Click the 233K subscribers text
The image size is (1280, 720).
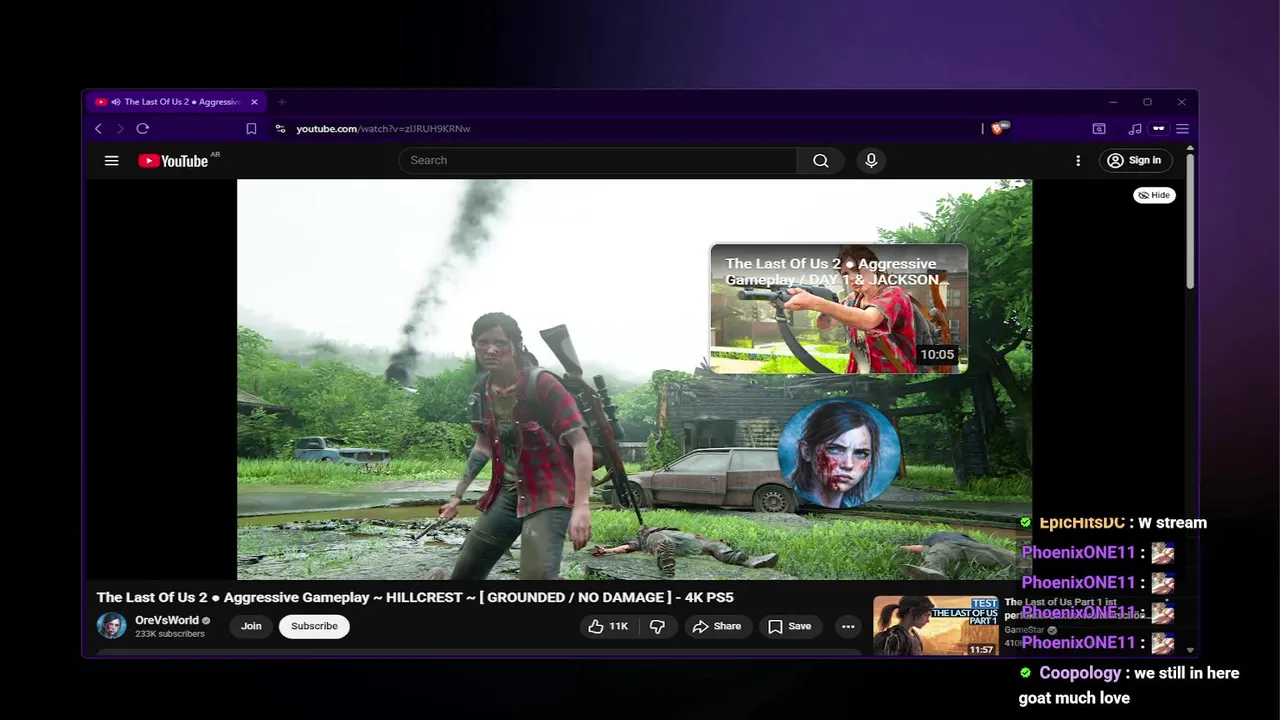point(170,634)
